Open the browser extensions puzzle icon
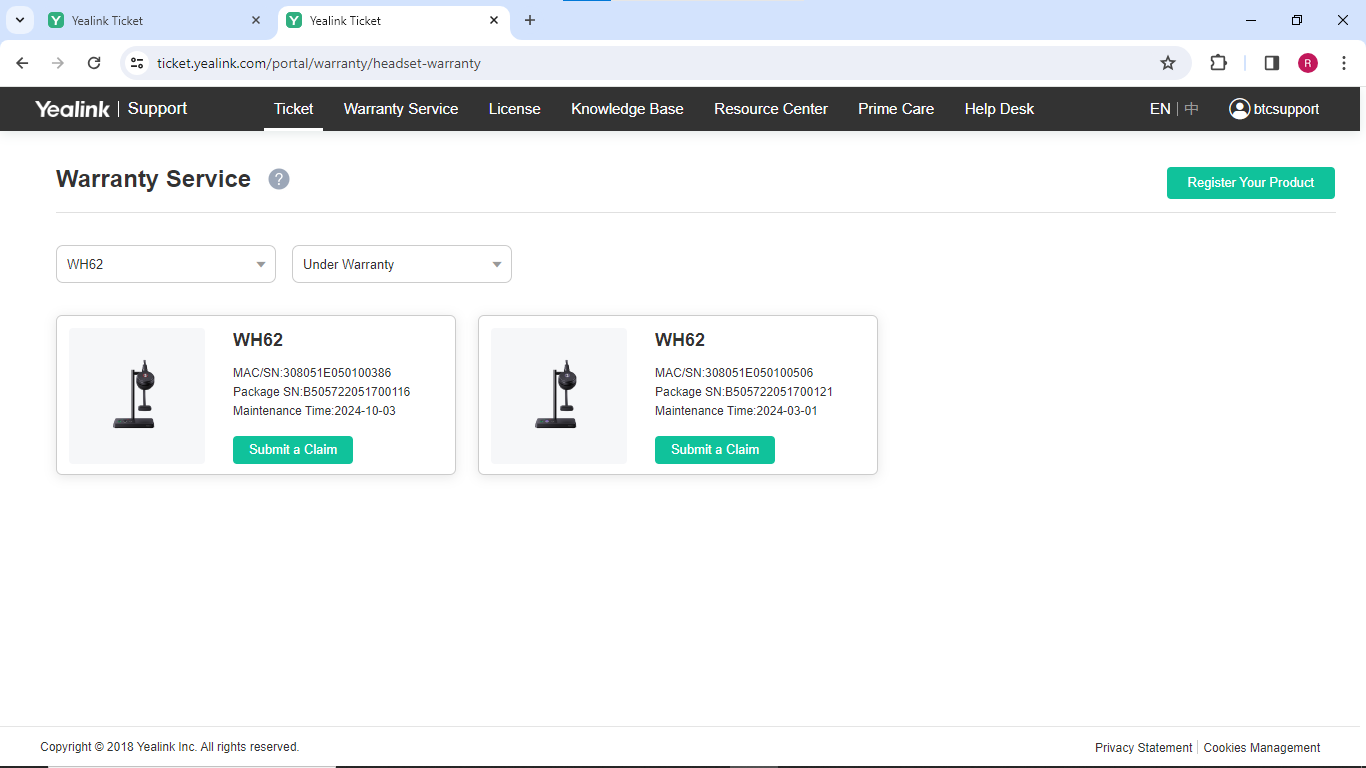This screenshot has height=768, width=1366. click(x=1218, y=63)
